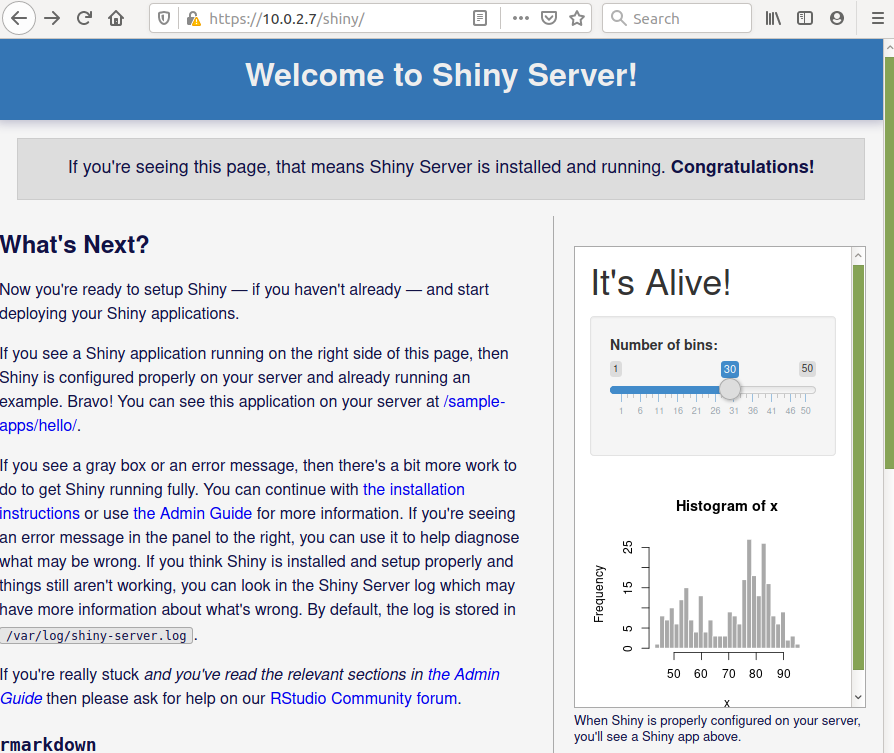The image size is (894, 753).
Task: Click the scroll-up arrow of Shiny app frame
Action: pyautogui.click(x=858, y=256)
